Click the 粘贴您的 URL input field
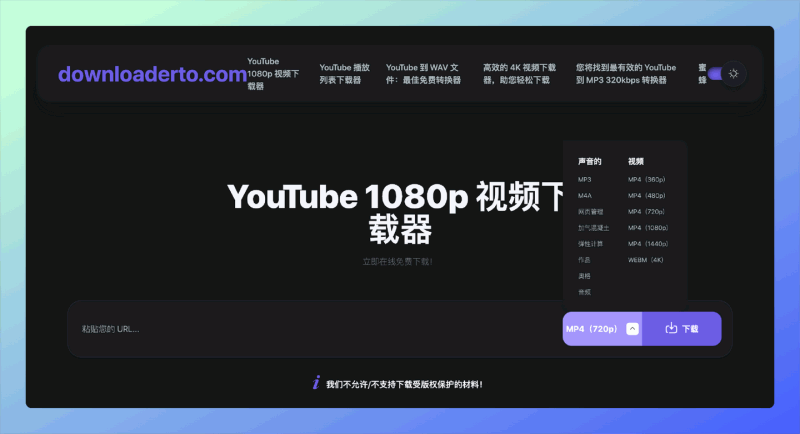The height and width of the screenshot is (434, 800). (315, 329)
